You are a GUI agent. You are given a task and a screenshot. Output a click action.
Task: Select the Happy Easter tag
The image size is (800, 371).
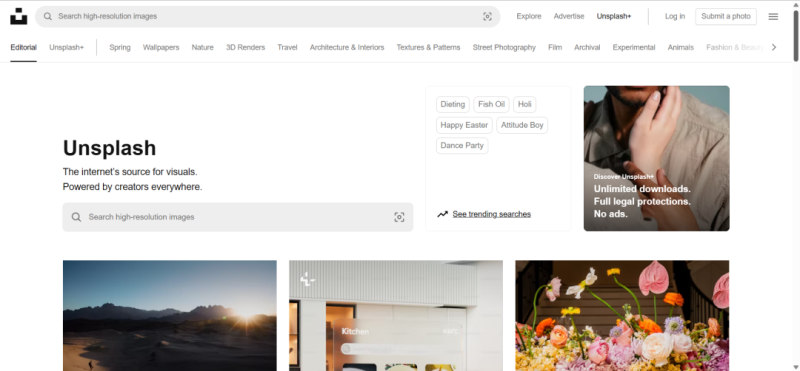click(464, 125)
